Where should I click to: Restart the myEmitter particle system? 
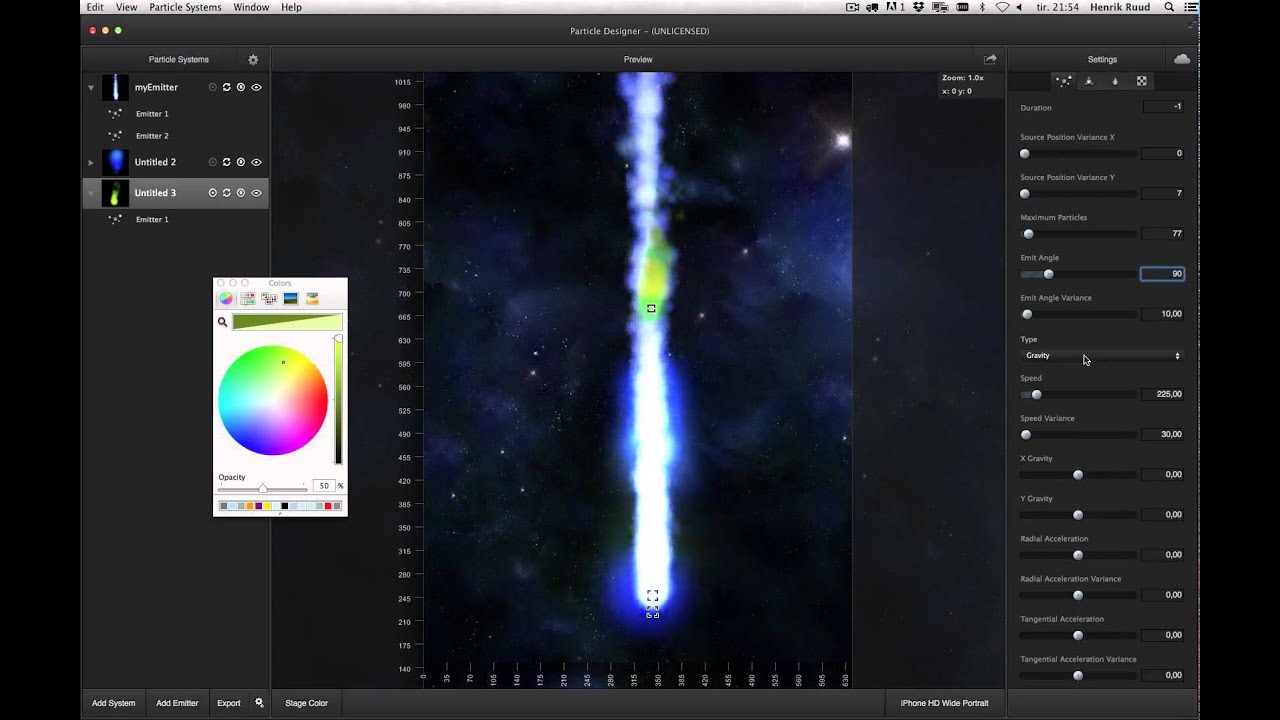[x=227, y=88]
